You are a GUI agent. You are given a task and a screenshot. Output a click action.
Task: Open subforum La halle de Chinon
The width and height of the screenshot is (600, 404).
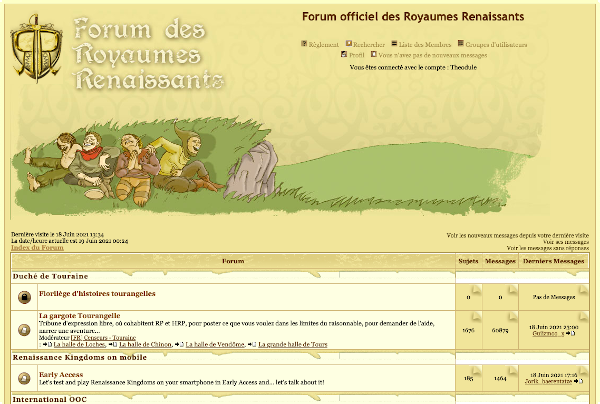click(x=145, y=344)
